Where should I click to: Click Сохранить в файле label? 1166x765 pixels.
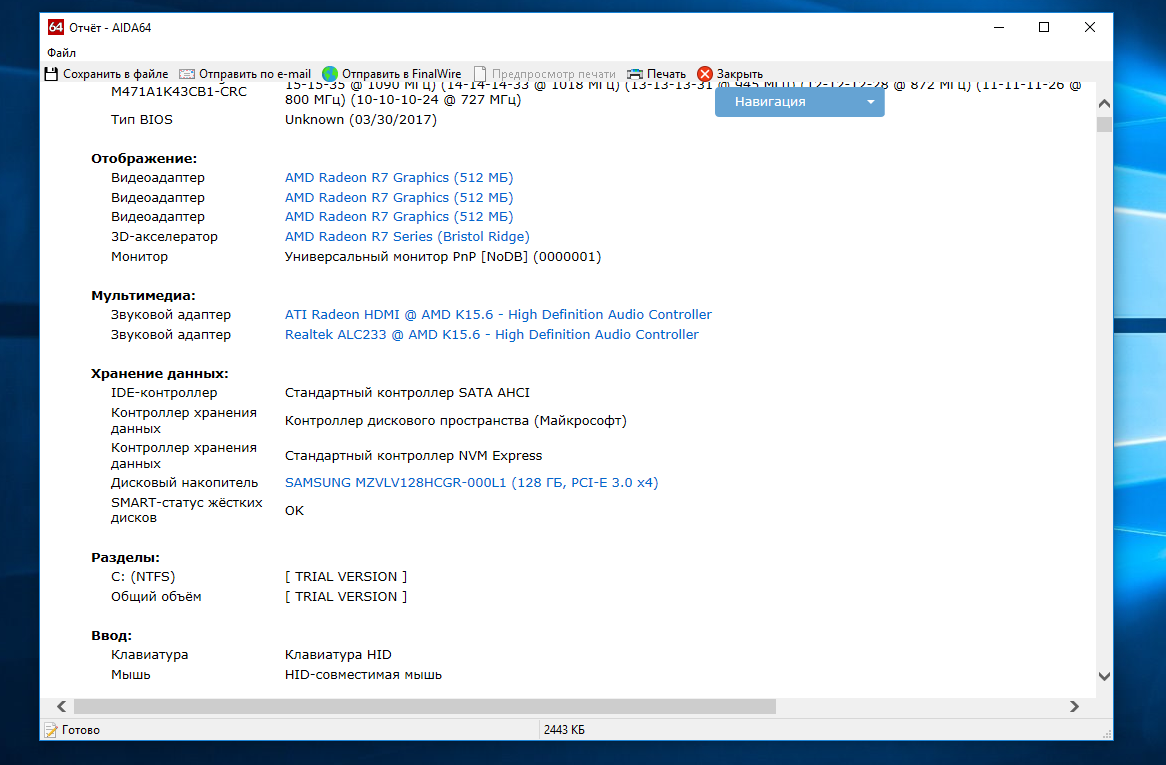coord(115,74)
